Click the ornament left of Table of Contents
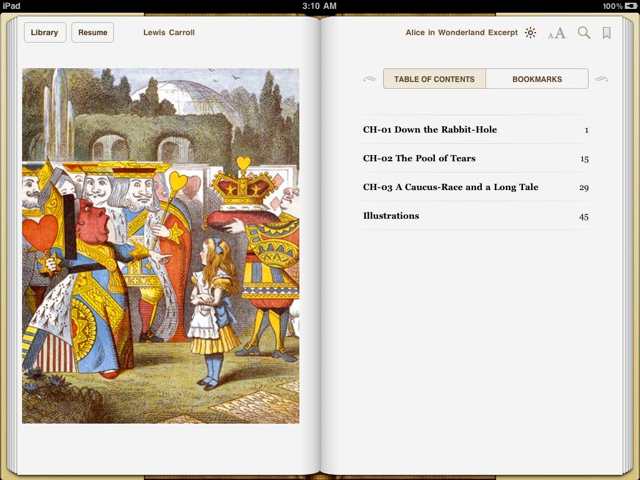 coord(370,79)
